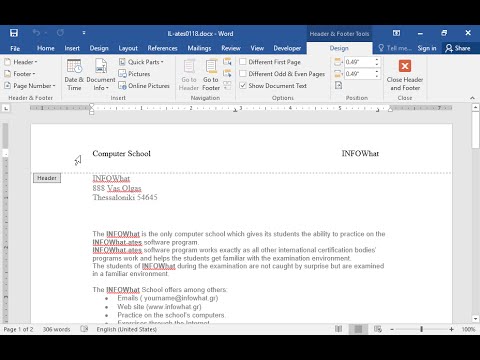Open the Document Info dropdown
Viewport: 480px width, 360px height.
(x=101, y=75)
